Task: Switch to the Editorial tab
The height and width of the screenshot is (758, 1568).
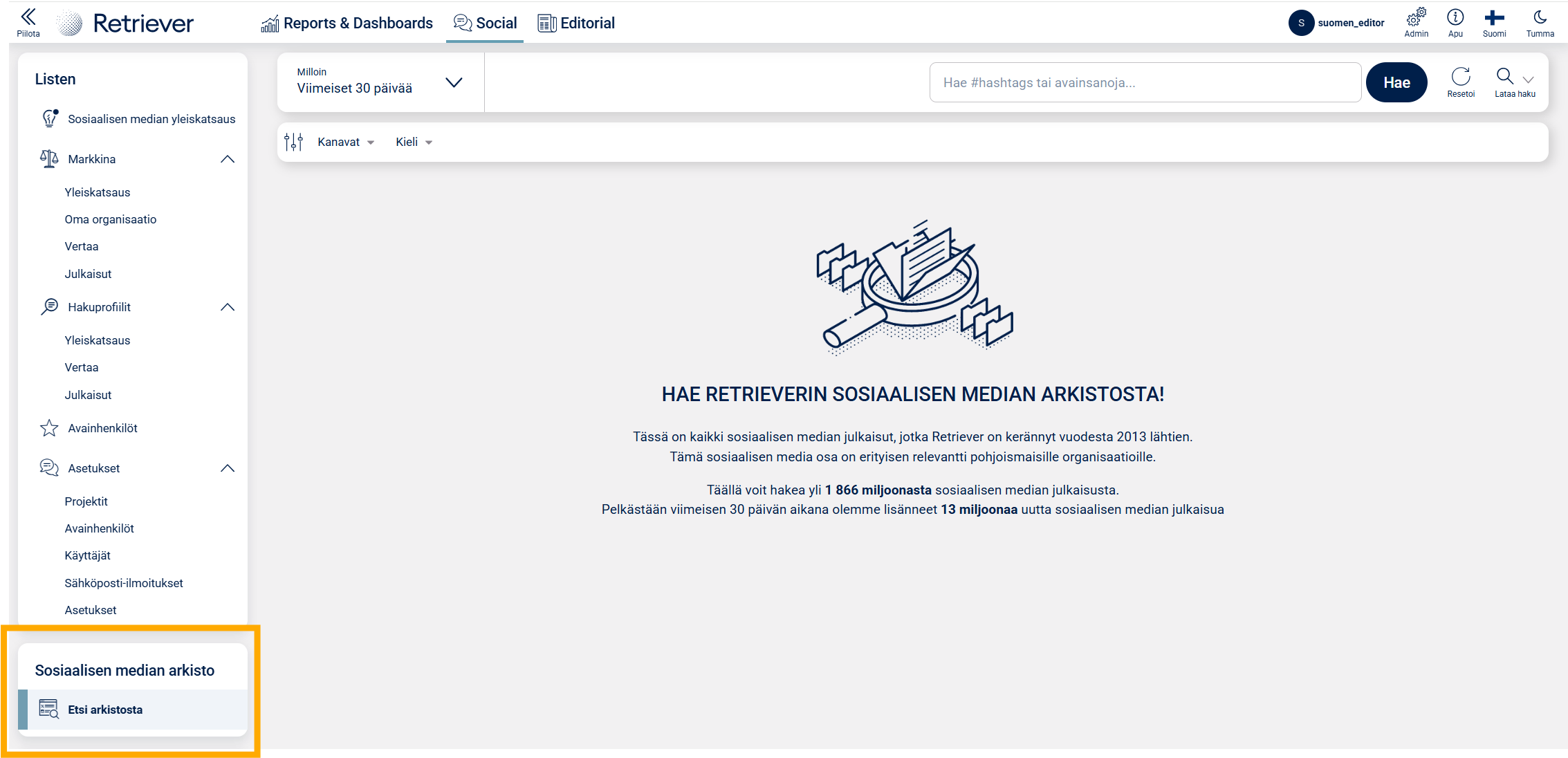Action: pos(577,23)
